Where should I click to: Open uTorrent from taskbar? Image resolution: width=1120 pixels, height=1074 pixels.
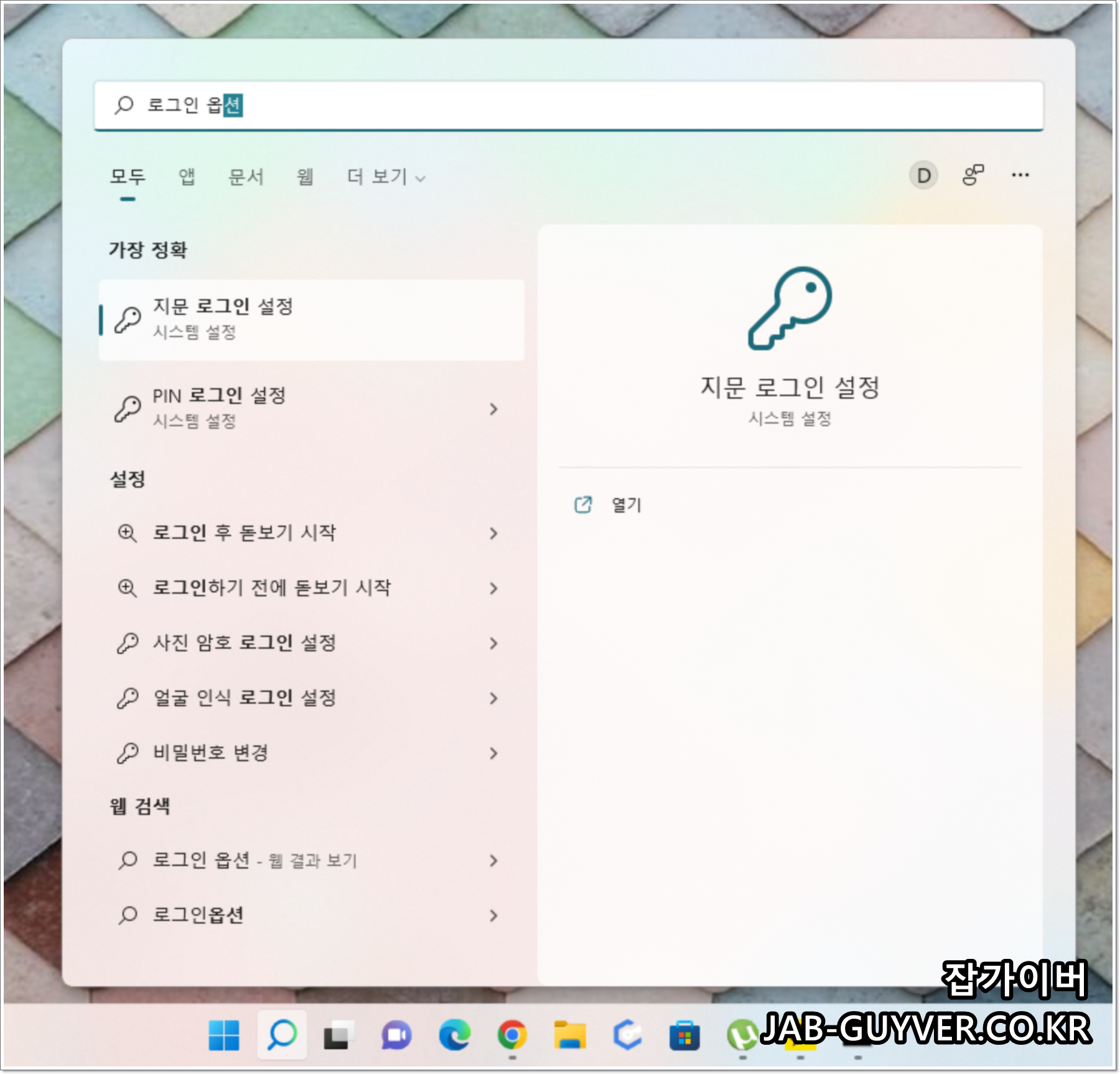click(742, 1035)
